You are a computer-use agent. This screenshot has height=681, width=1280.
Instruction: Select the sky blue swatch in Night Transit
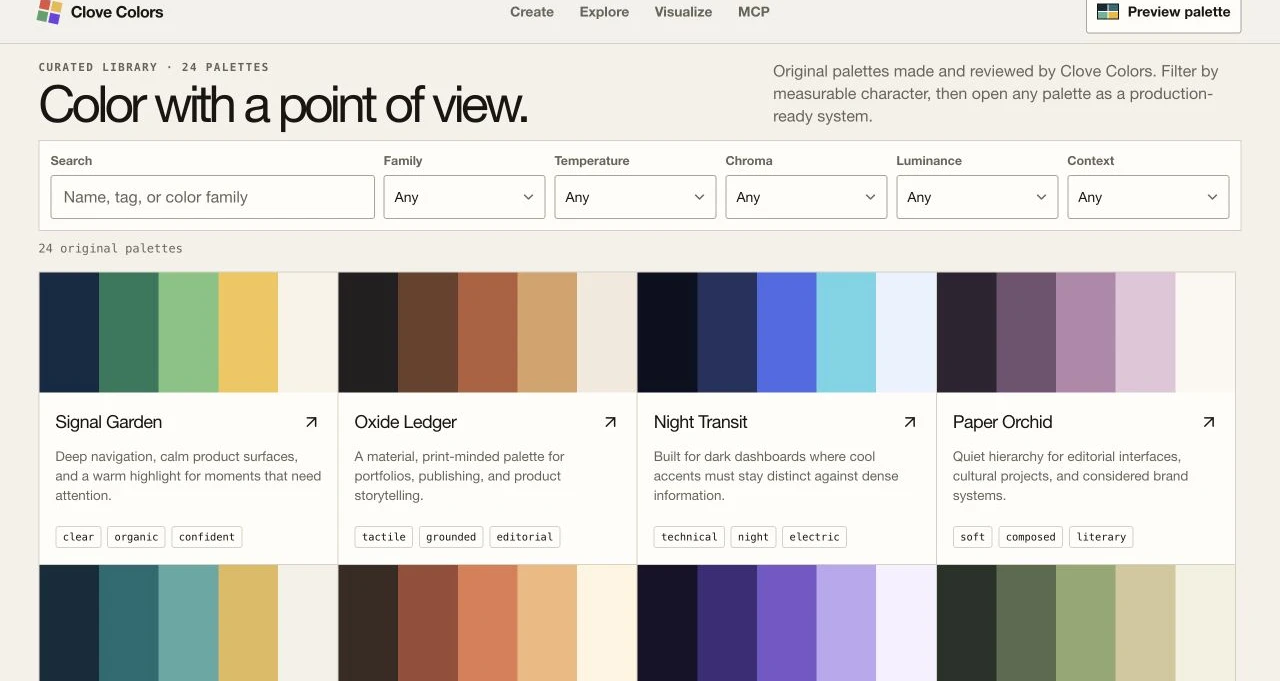point(847,332)
